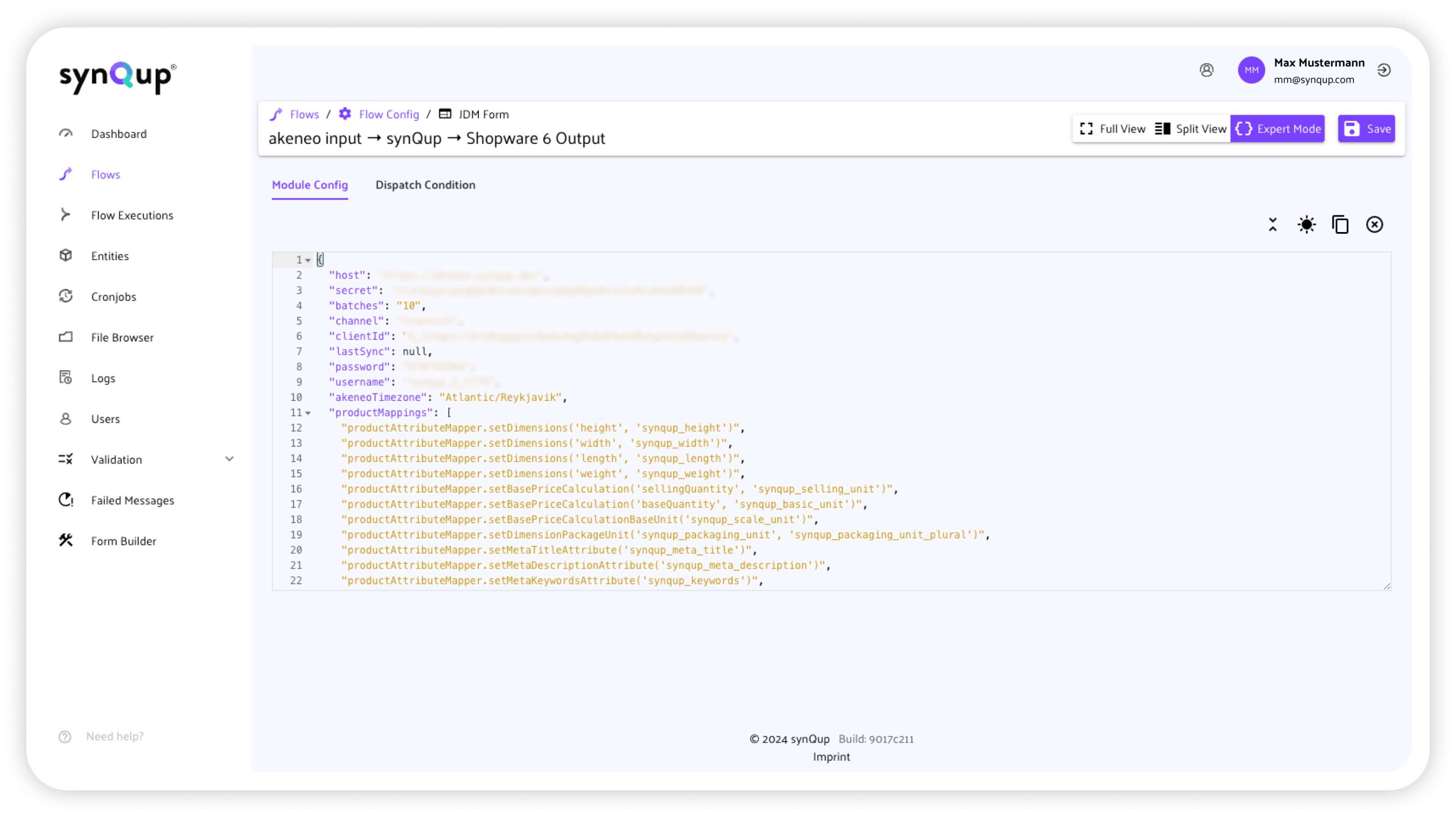Select Expert Mode
Screen dimensions: 1456x816
coord(1277,129)
